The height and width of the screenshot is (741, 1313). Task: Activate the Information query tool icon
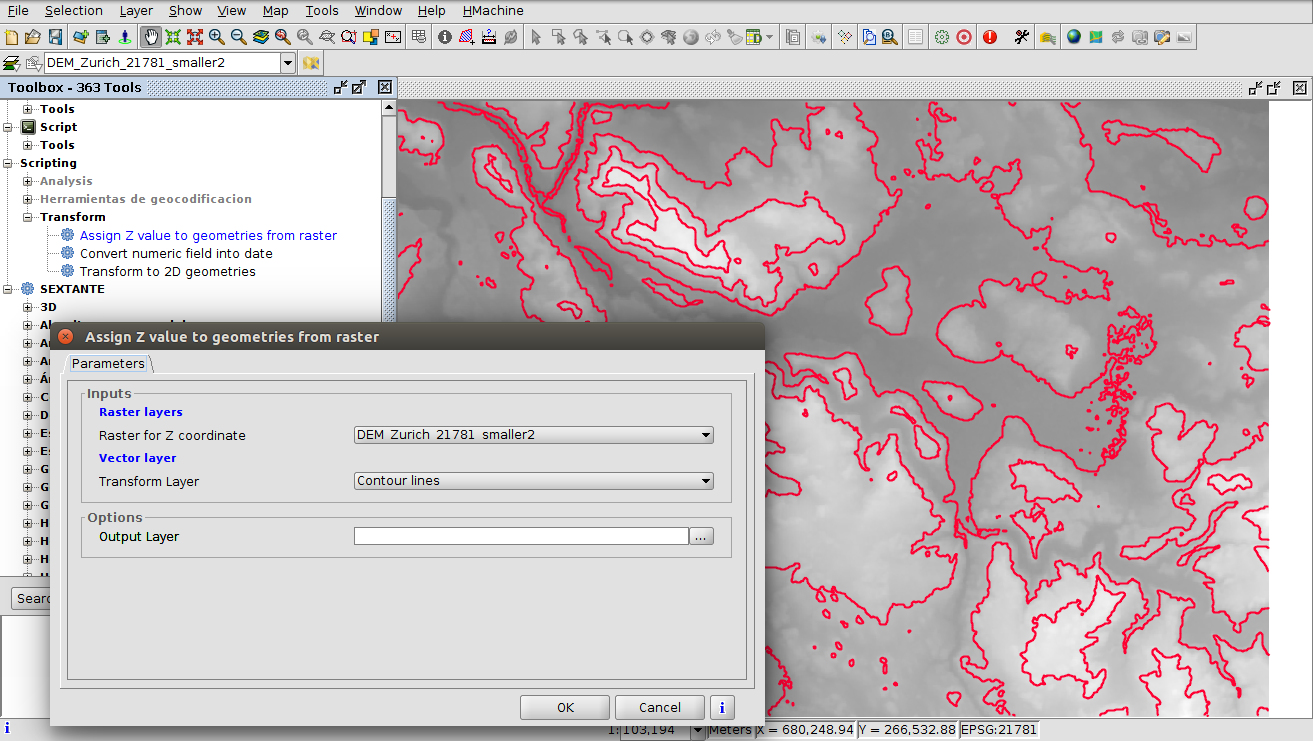[x=445, y=37]
